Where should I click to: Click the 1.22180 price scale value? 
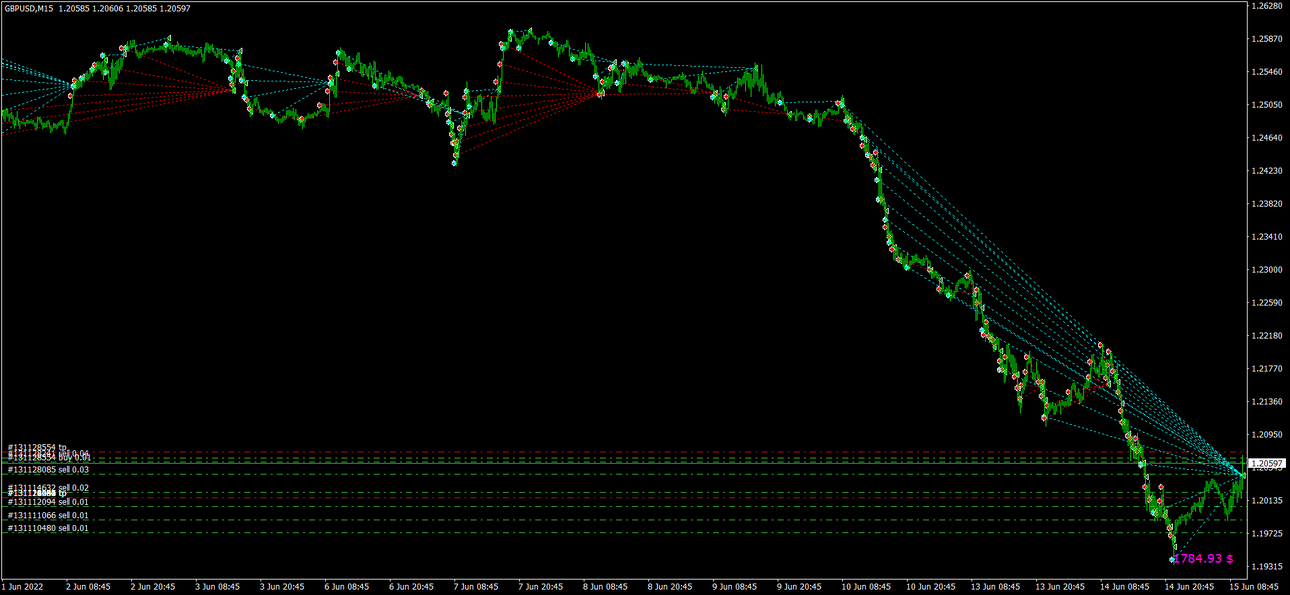pos(1266,336)
